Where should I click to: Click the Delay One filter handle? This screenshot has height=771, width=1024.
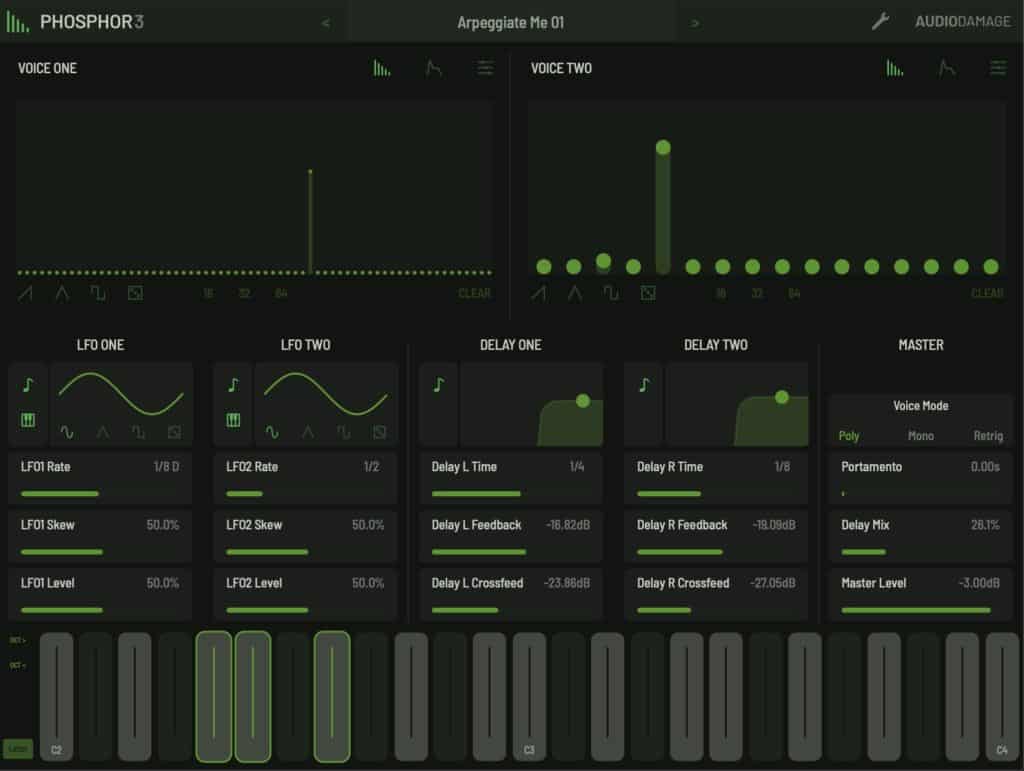(x=583, y=401)
